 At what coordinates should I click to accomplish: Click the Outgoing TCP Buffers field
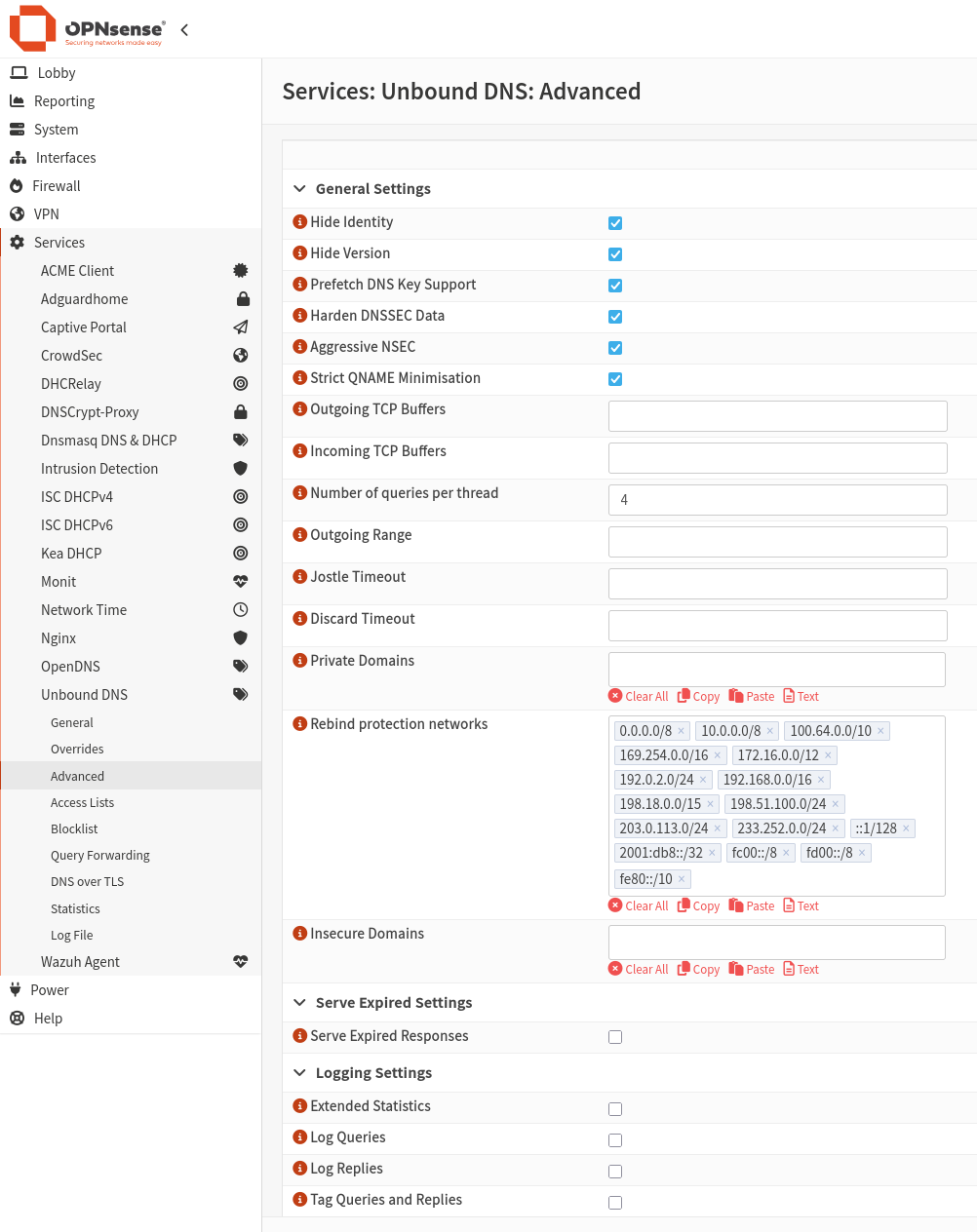tap(778, 416)
